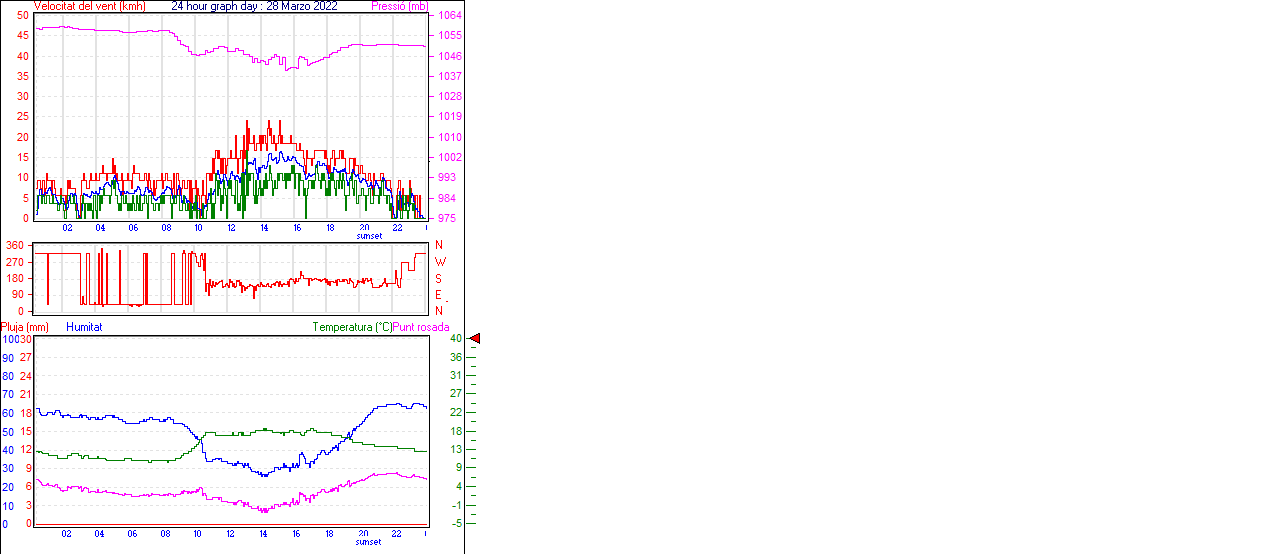This screenshot has width=1280, height=554.
Task: Click the red triangle marker beside temperature axis
Action: tap(475, 339)
